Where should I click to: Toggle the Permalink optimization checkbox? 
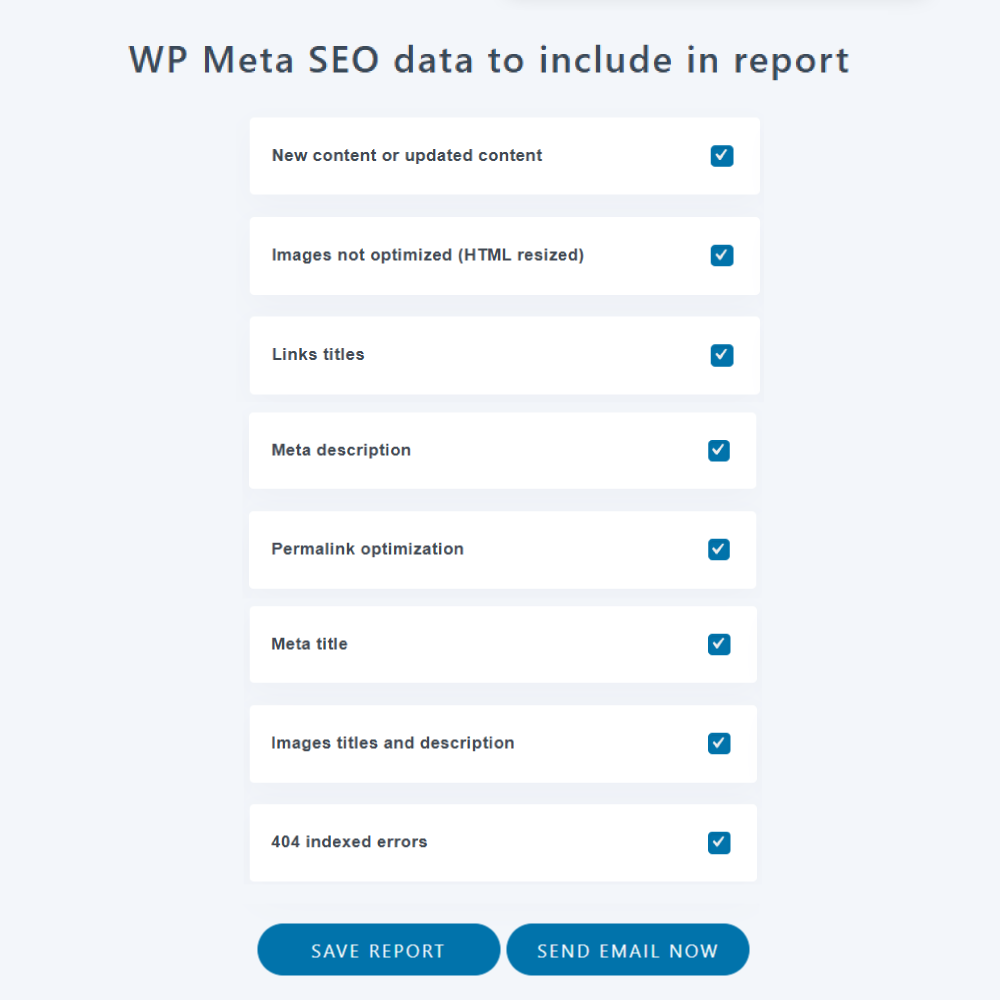point(719,549)
